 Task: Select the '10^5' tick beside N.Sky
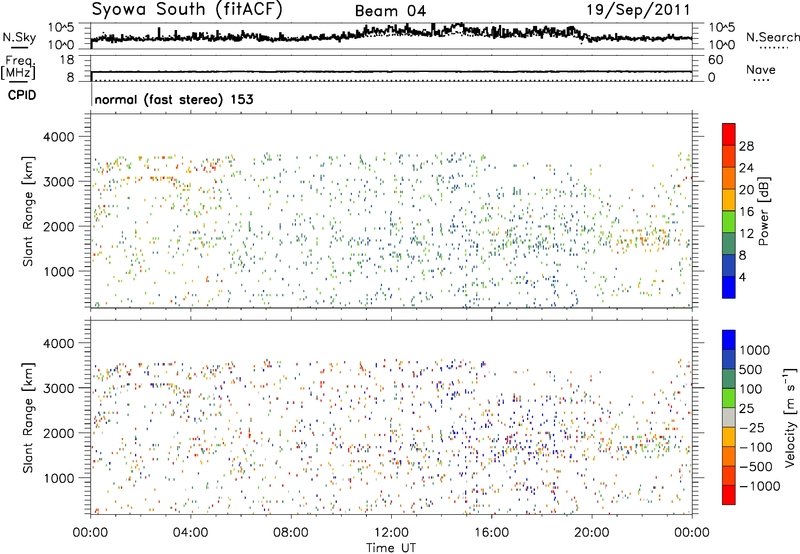[61, 27]
